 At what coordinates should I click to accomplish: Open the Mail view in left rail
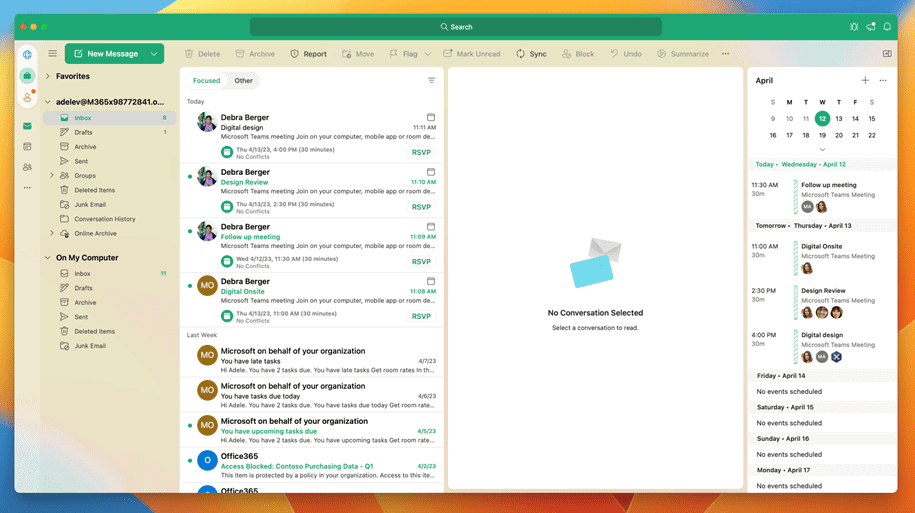27,126
